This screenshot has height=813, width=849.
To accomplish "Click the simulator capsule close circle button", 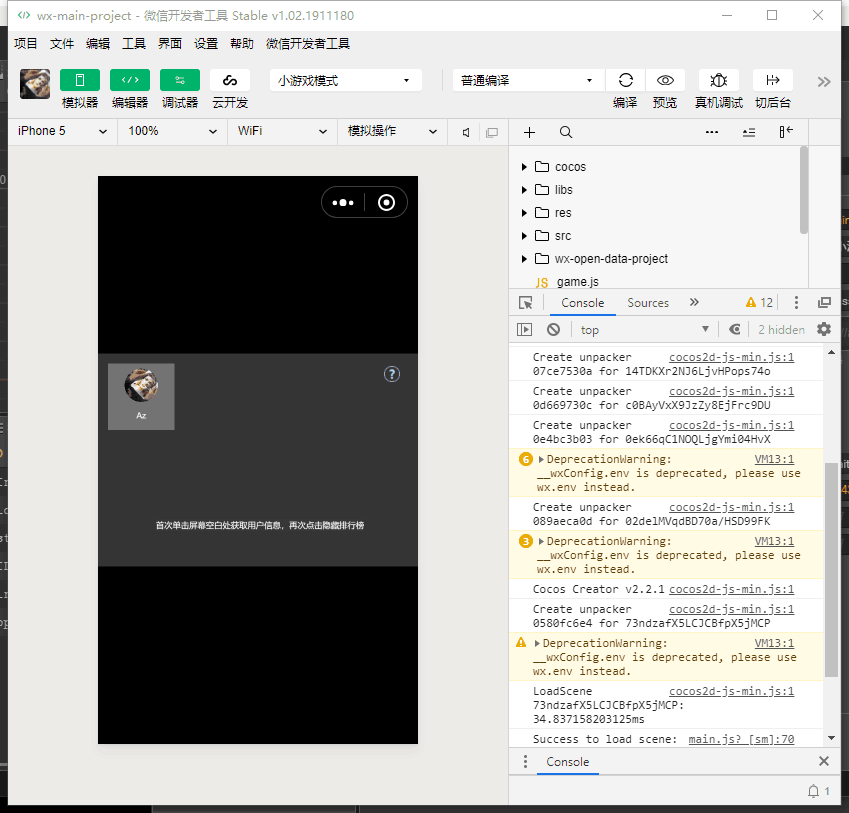I will (386, 202).
